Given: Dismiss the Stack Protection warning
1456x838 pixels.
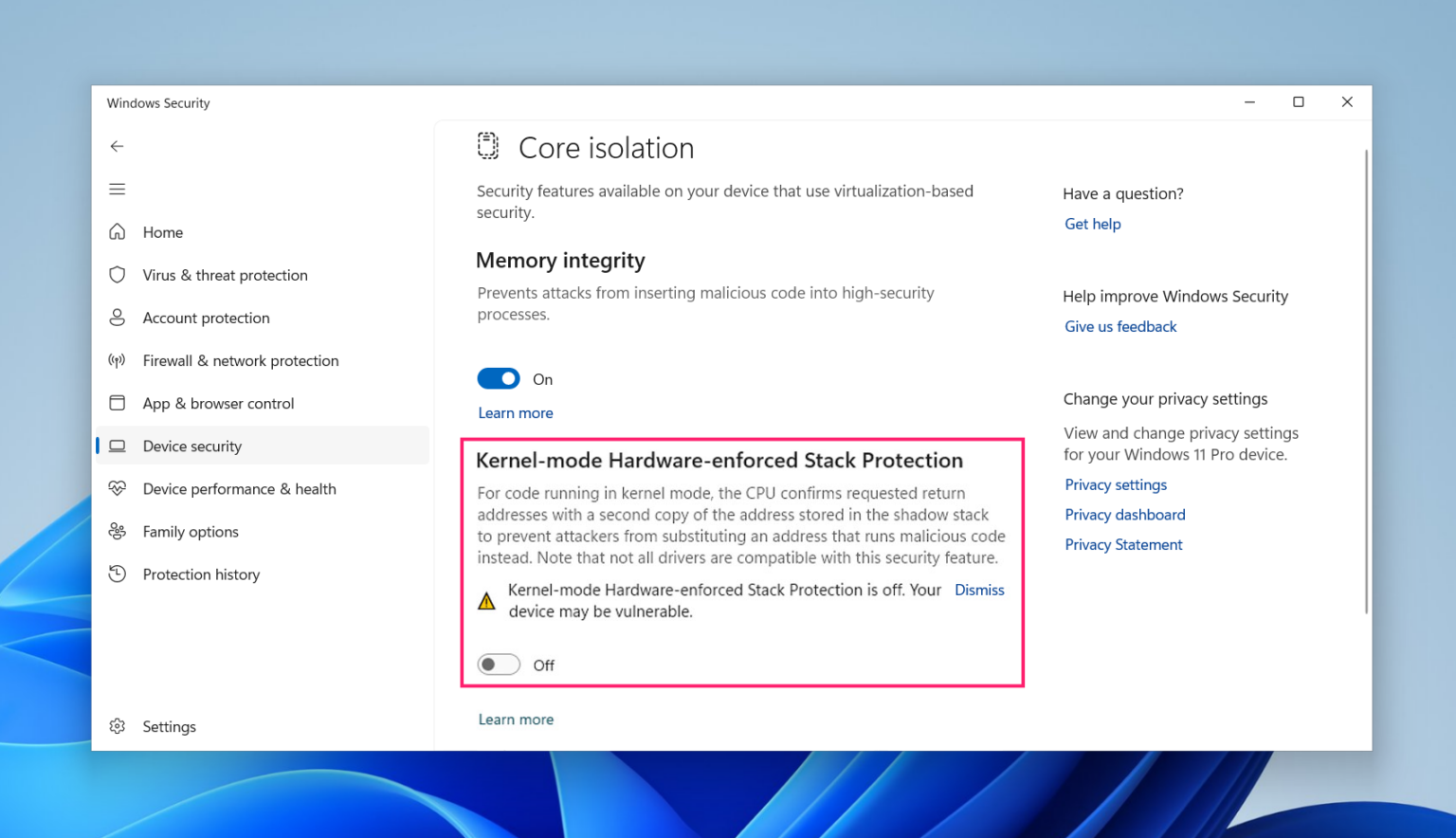Looking at the screenshot, I should (x=979, y=590).
